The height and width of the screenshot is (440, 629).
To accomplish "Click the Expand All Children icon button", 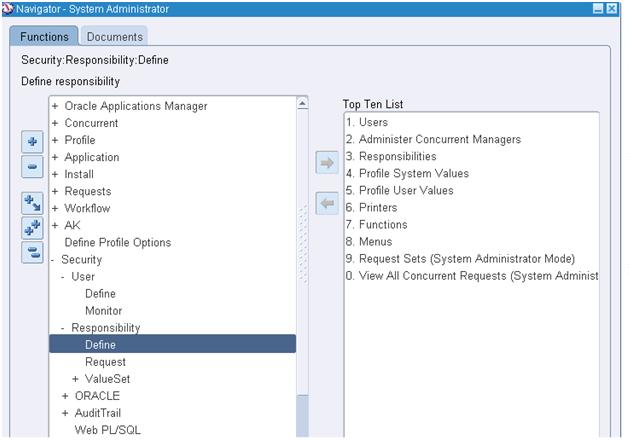I will [32, 203].
